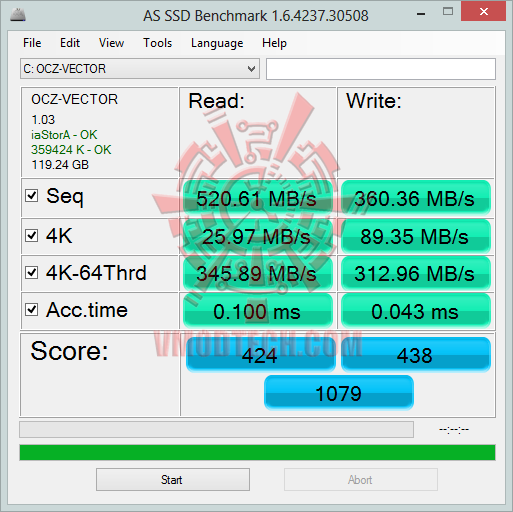Open the Language menu
This screenshot has width=513, height=512.
coord(217,43)
